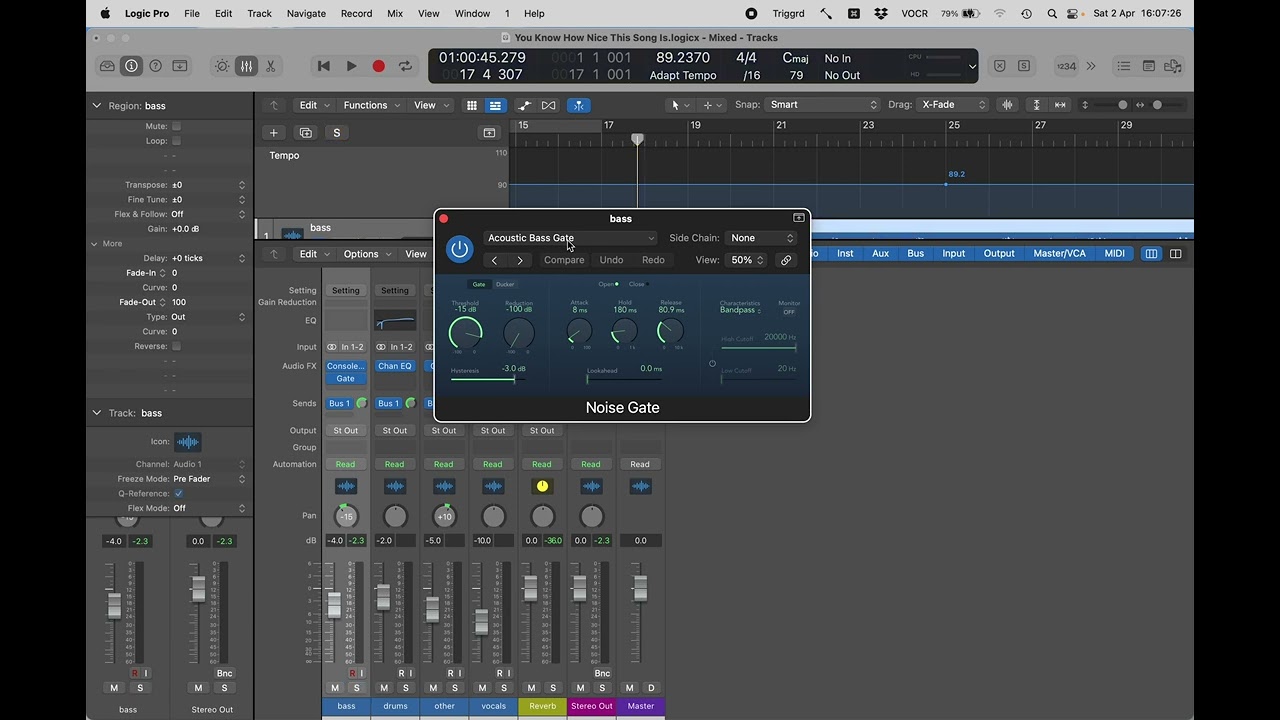
Task: Go to beginning of project
Action: [x=323, y=66]
